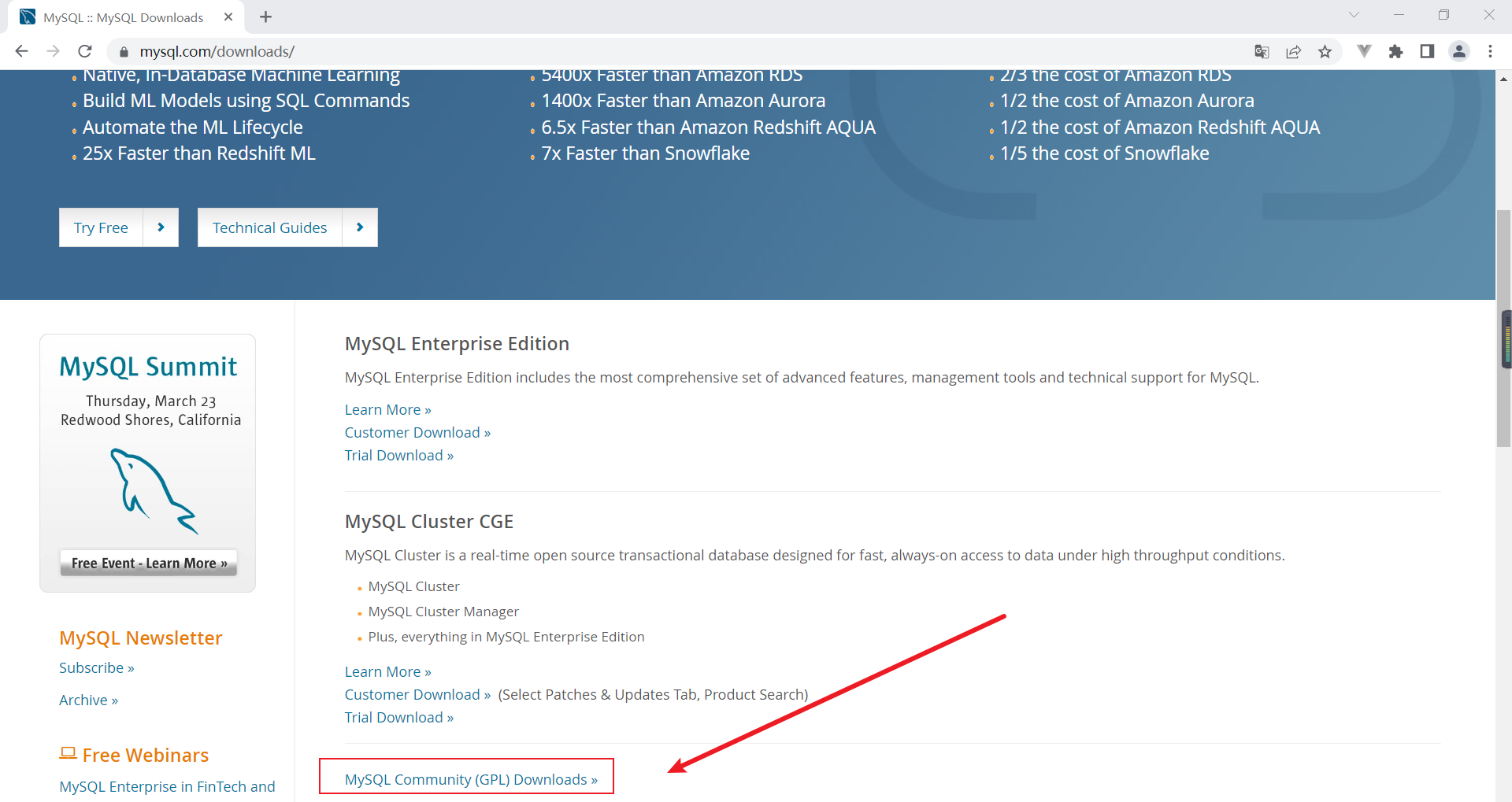This screenshot has width=1512, height=802.
Task: Open Enterprise Edition Learn More link
Action: pos(387,410)
